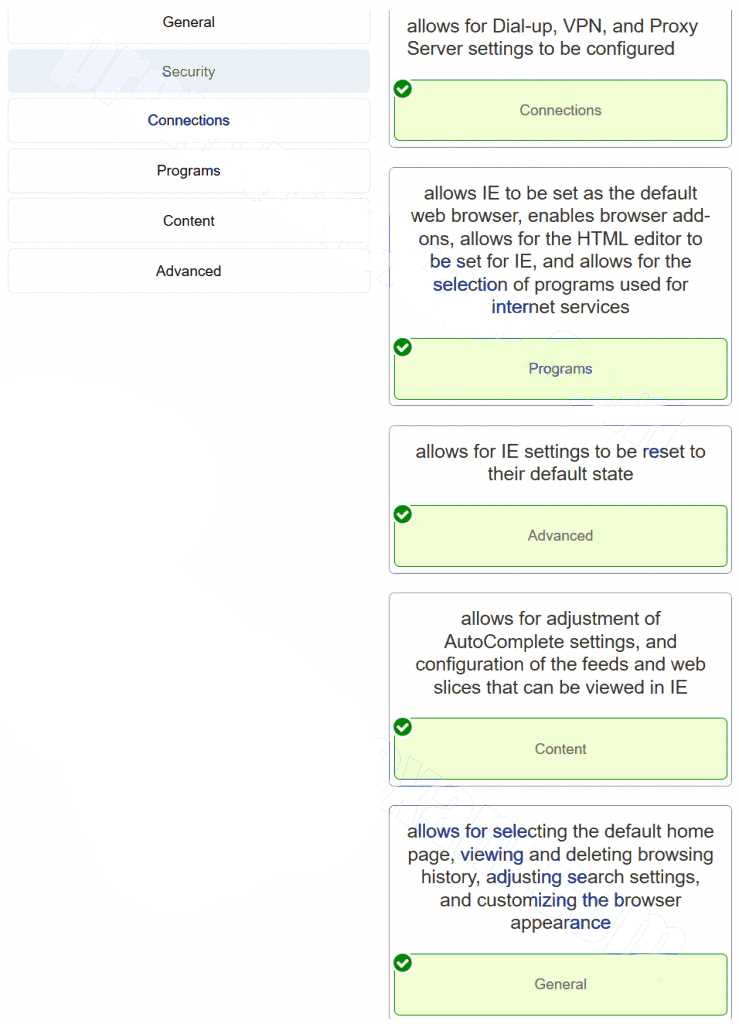Select the highlighted Security option
739x1024 pixels.
(x=189, y=71)
